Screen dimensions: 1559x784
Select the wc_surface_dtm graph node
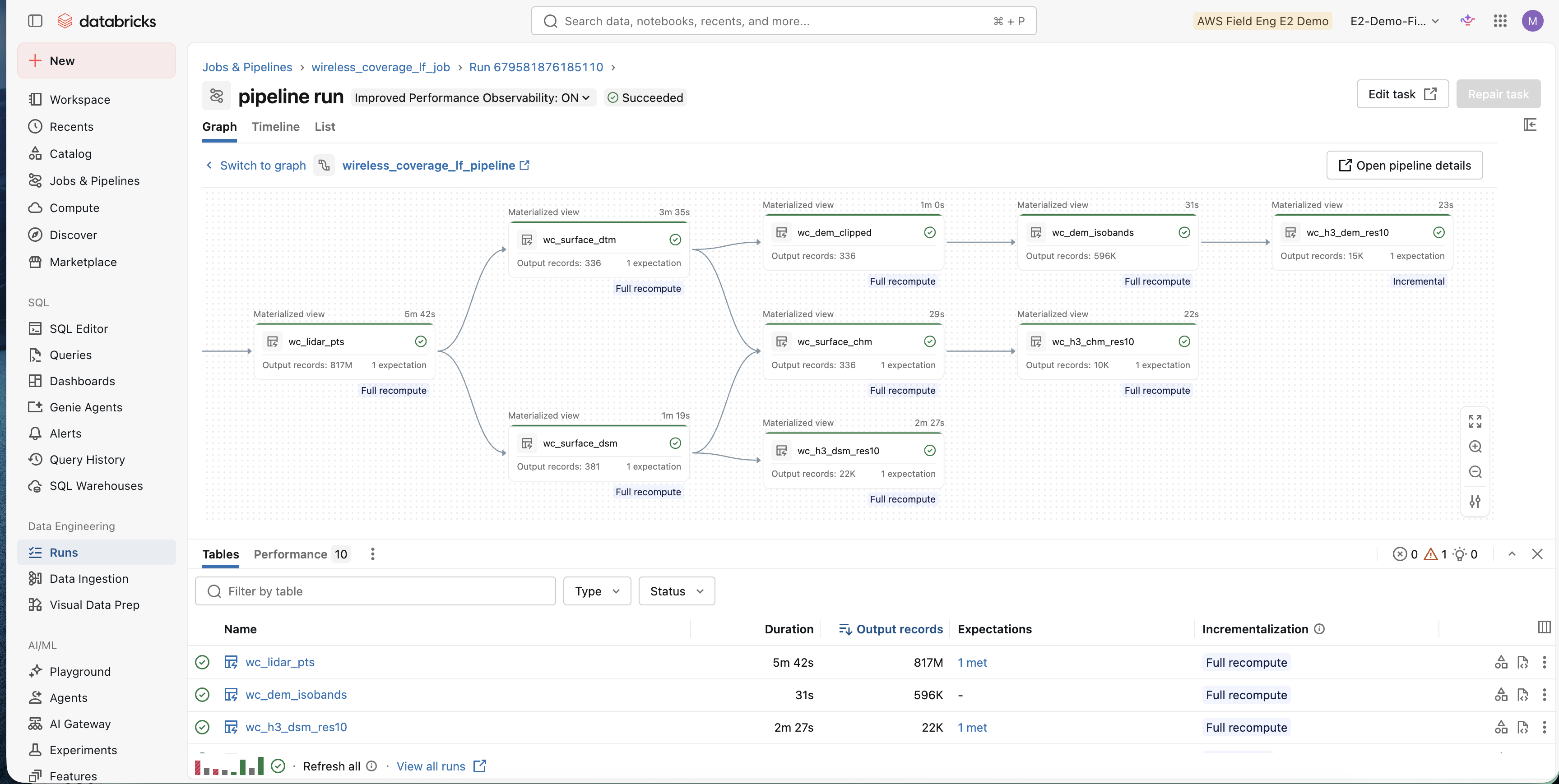pyautogui.click(x=599, y=250)
